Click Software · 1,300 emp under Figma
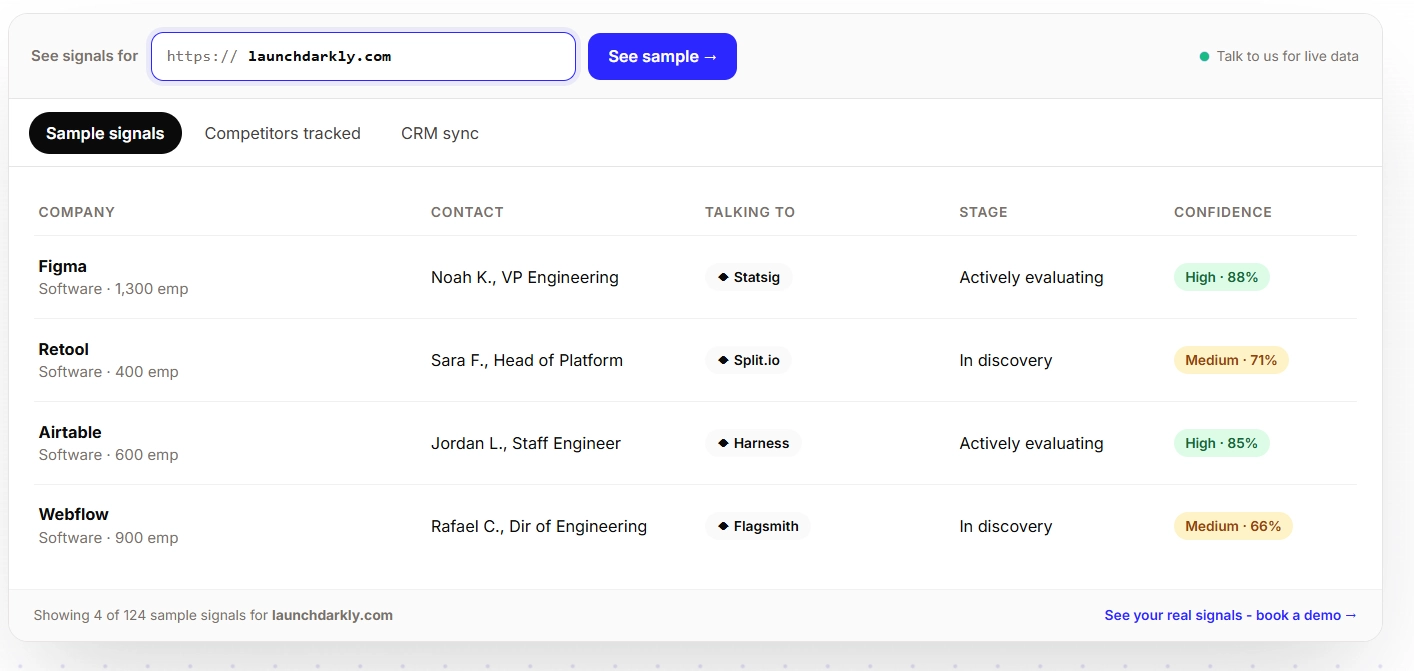Viewport: 1414px width, 671px height. (113, 289)
